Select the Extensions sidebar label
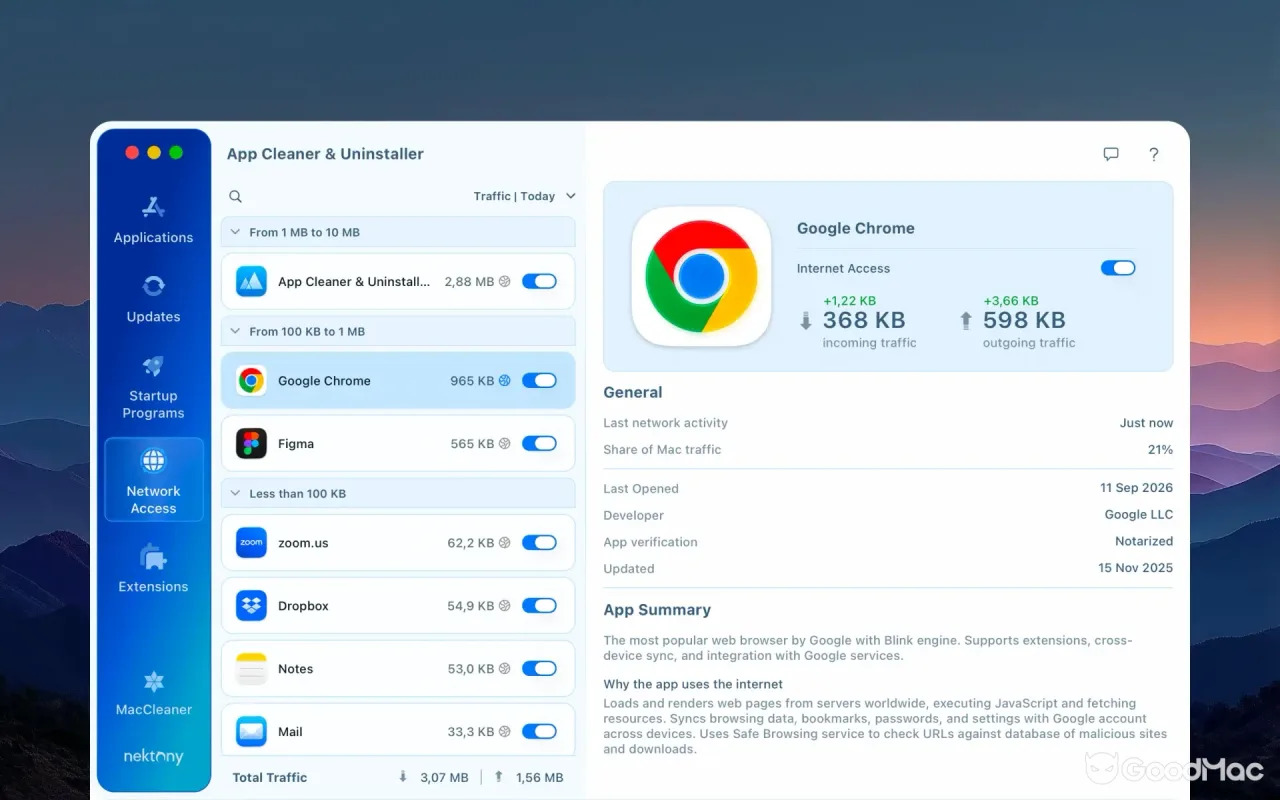This screenshot has width=1280, height=800. 153,587
